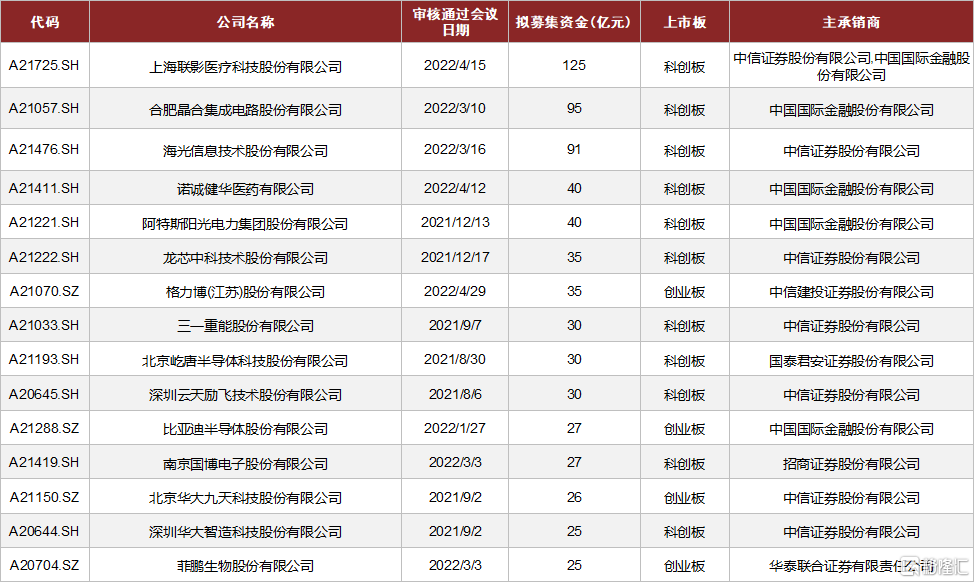Click company name 诺诚健华医药有限公司
Screen dimensions: 975x583
click(x=246, y=189)
